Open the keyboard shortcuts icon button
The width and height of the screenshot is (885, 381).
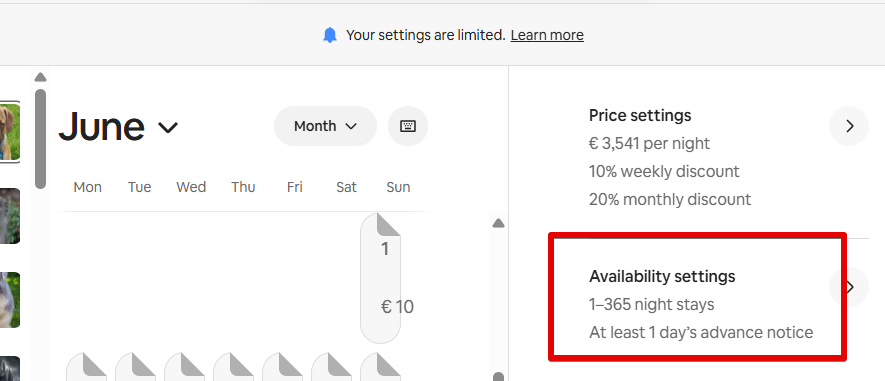click(x=408, y=126)
